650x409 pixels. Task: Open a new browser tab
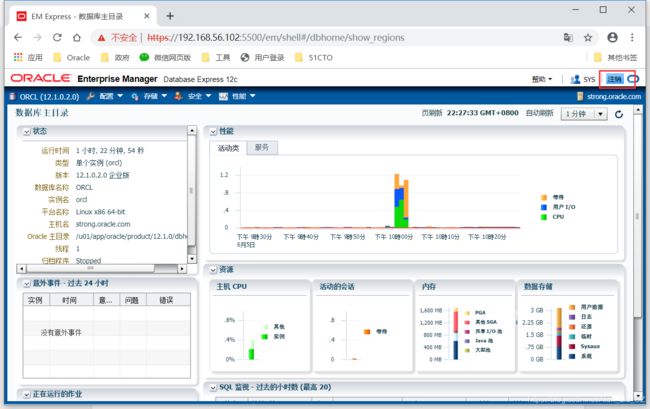170,16
